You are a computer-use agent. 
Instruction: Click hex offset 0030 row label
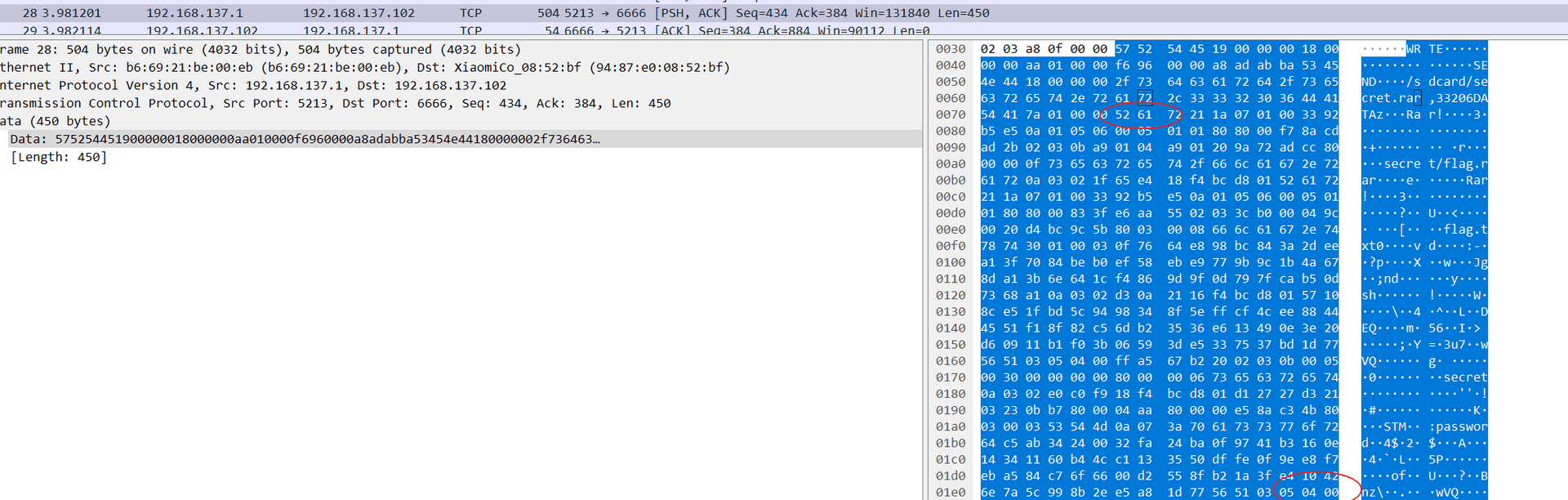pyautogui.click(x=951, y=49)
